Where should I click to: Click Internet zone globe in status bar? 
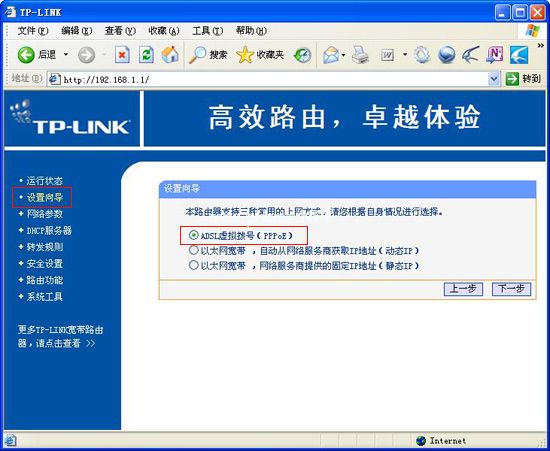[x=421, y=441]
